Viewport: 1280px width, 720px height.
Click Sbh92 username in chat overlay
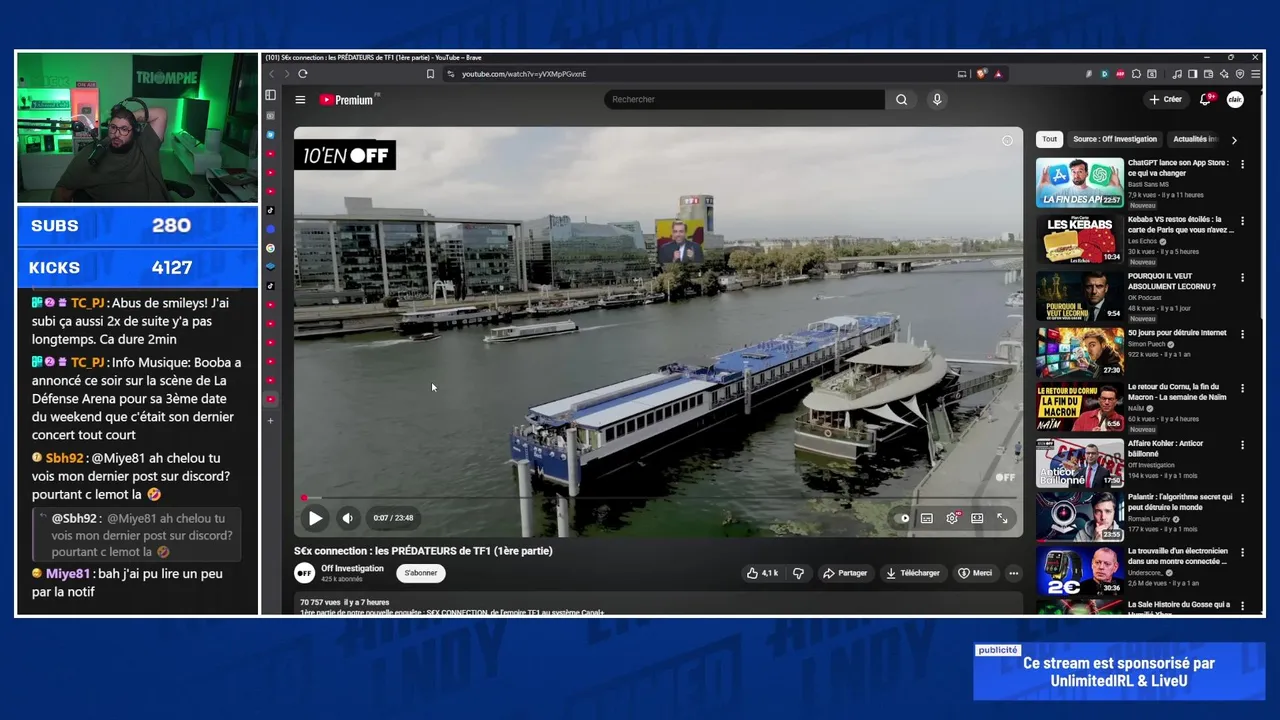click(x=64, y=458)
